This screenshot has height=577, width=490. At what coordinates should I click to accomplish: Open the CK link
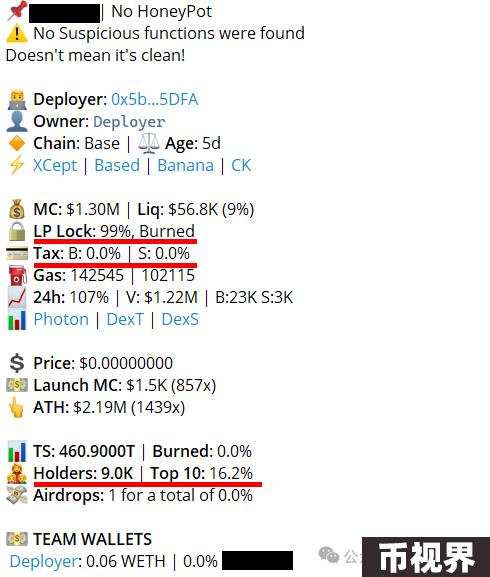[x=241, y=165]
